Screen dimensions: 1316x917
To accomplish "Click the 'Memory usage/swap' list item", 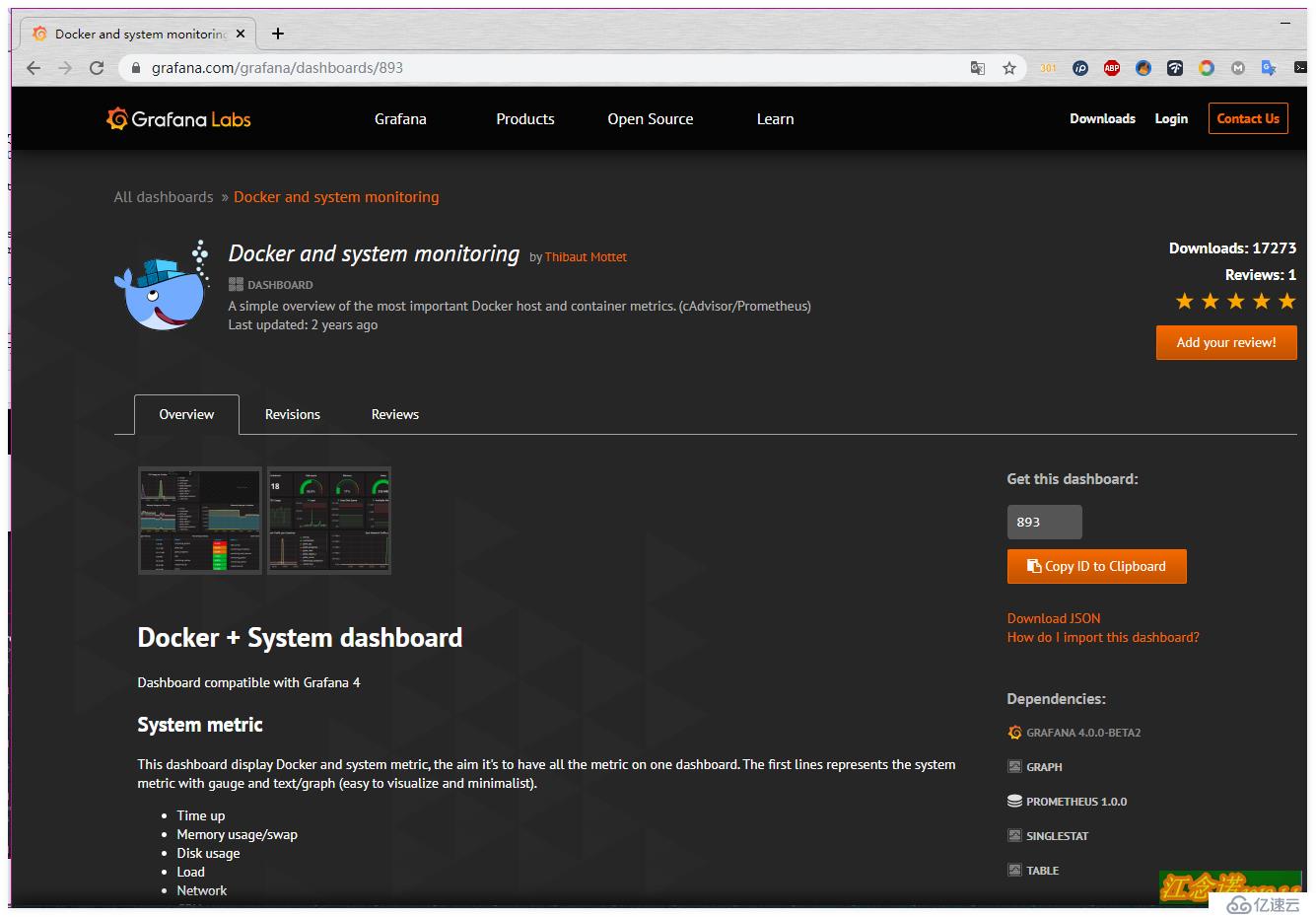I will point(237,835).
